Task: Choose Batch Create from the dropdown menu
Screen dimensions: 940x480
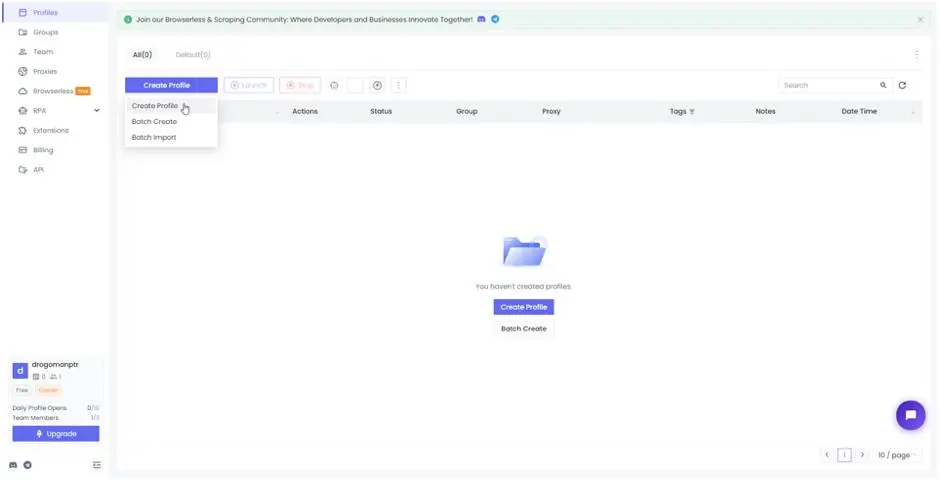Action: pos(154,122)
